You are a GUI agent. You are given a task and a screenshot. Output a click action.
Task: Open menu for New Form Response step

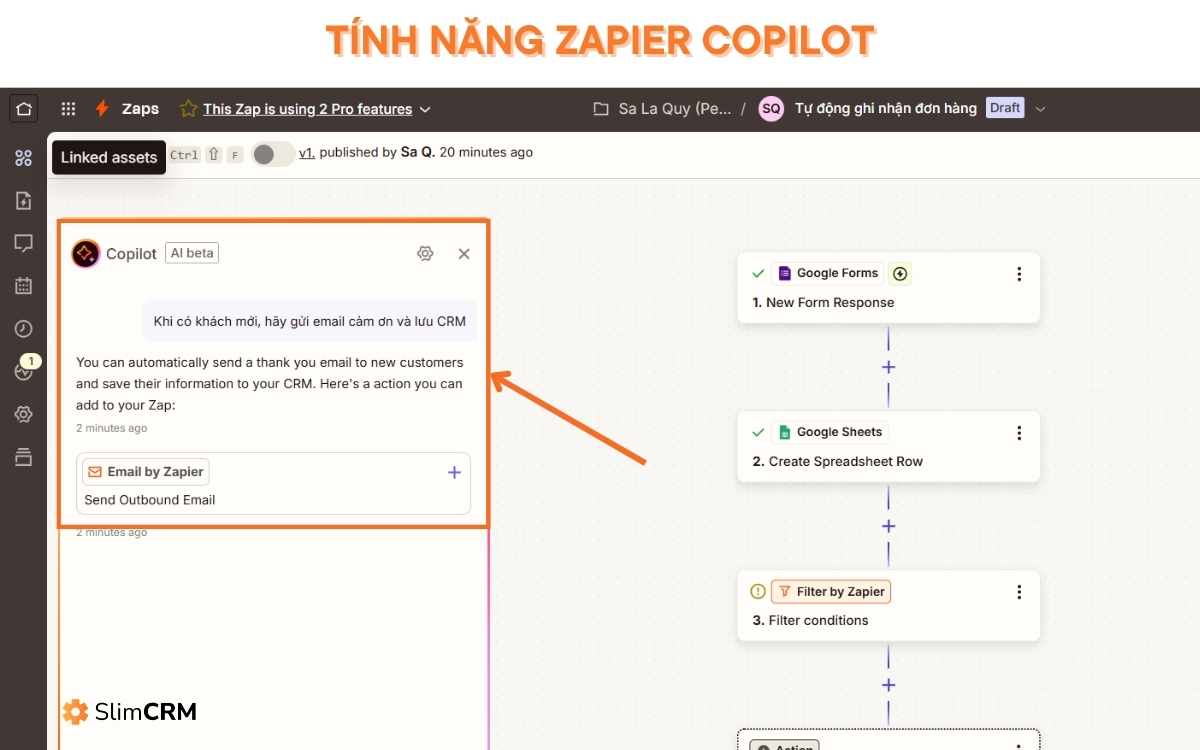click(1019, 274)
